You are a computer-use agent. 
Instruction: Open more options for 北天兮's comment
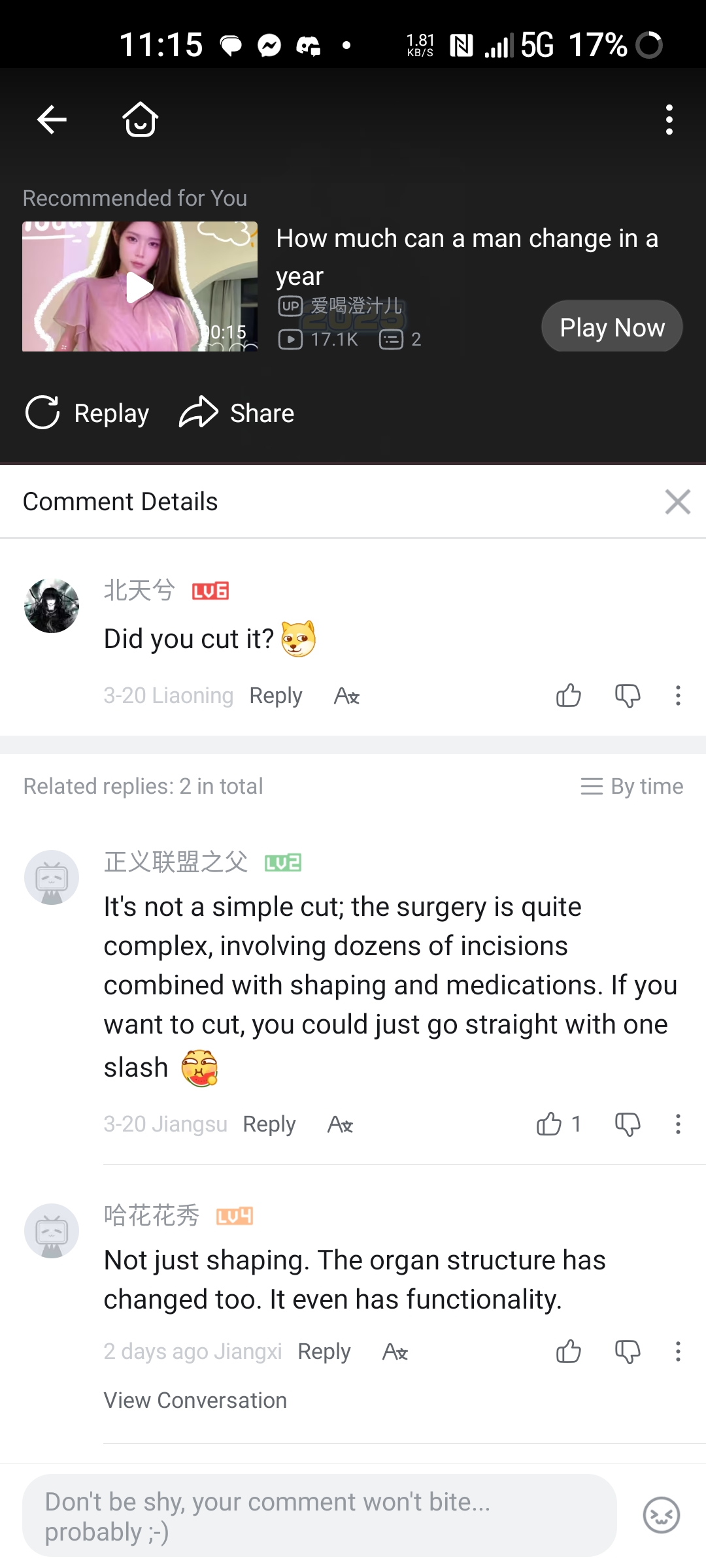tap(678, 696)
